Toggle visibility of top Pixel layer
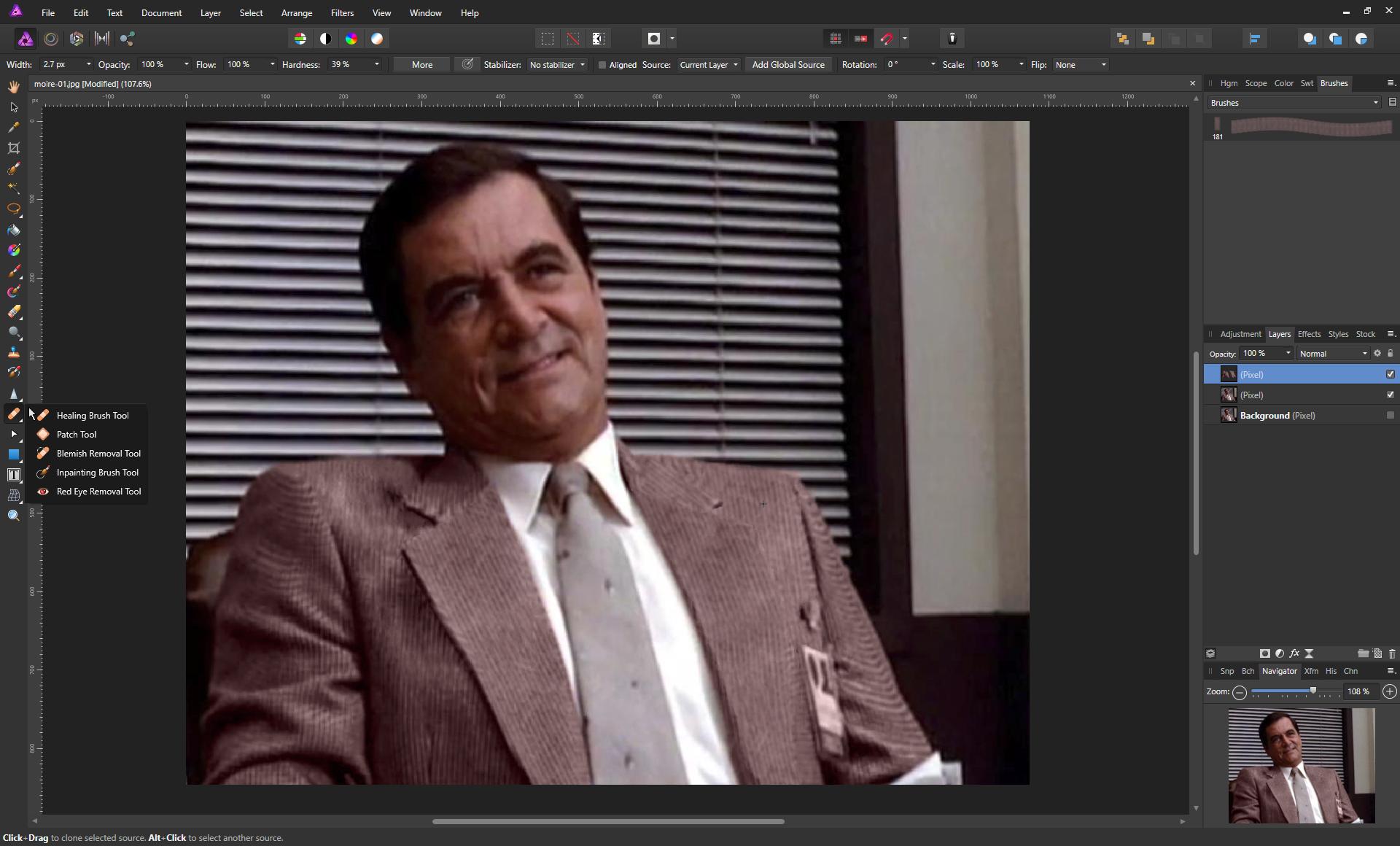The height and width of the screenshot is (846, 1400). tap(1391, 374)
